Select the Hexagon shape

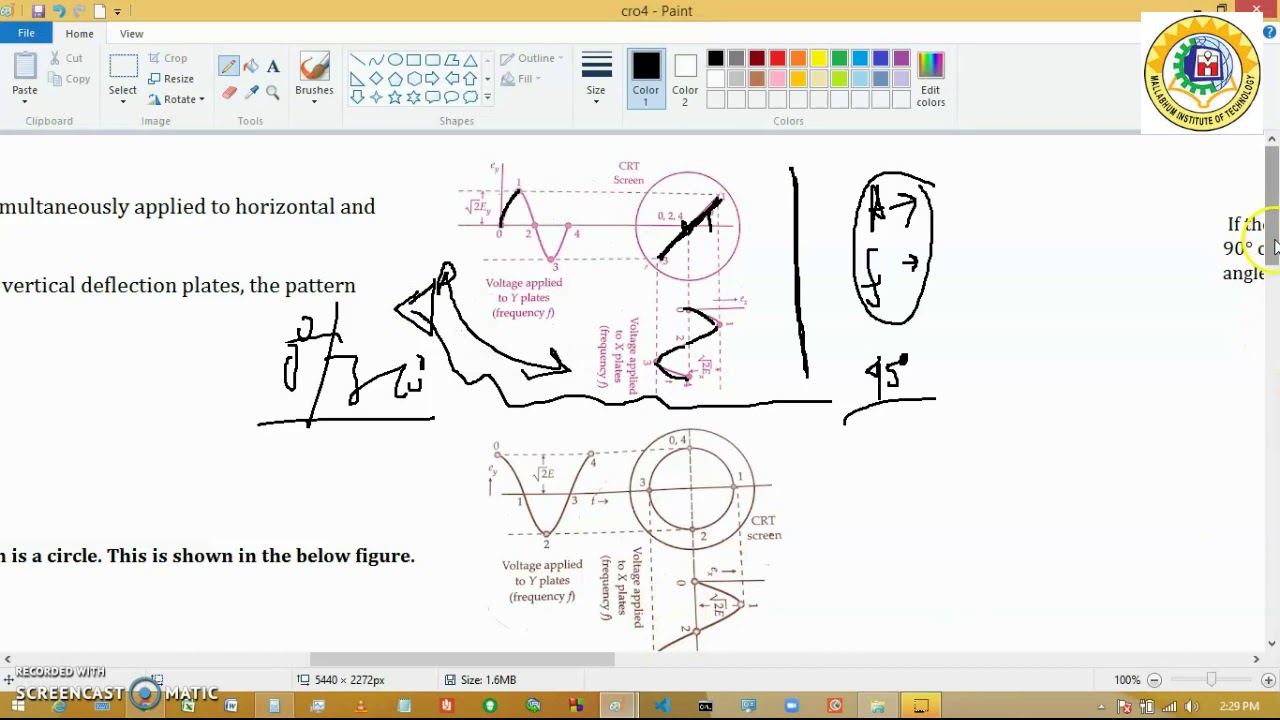coord(414,78)
